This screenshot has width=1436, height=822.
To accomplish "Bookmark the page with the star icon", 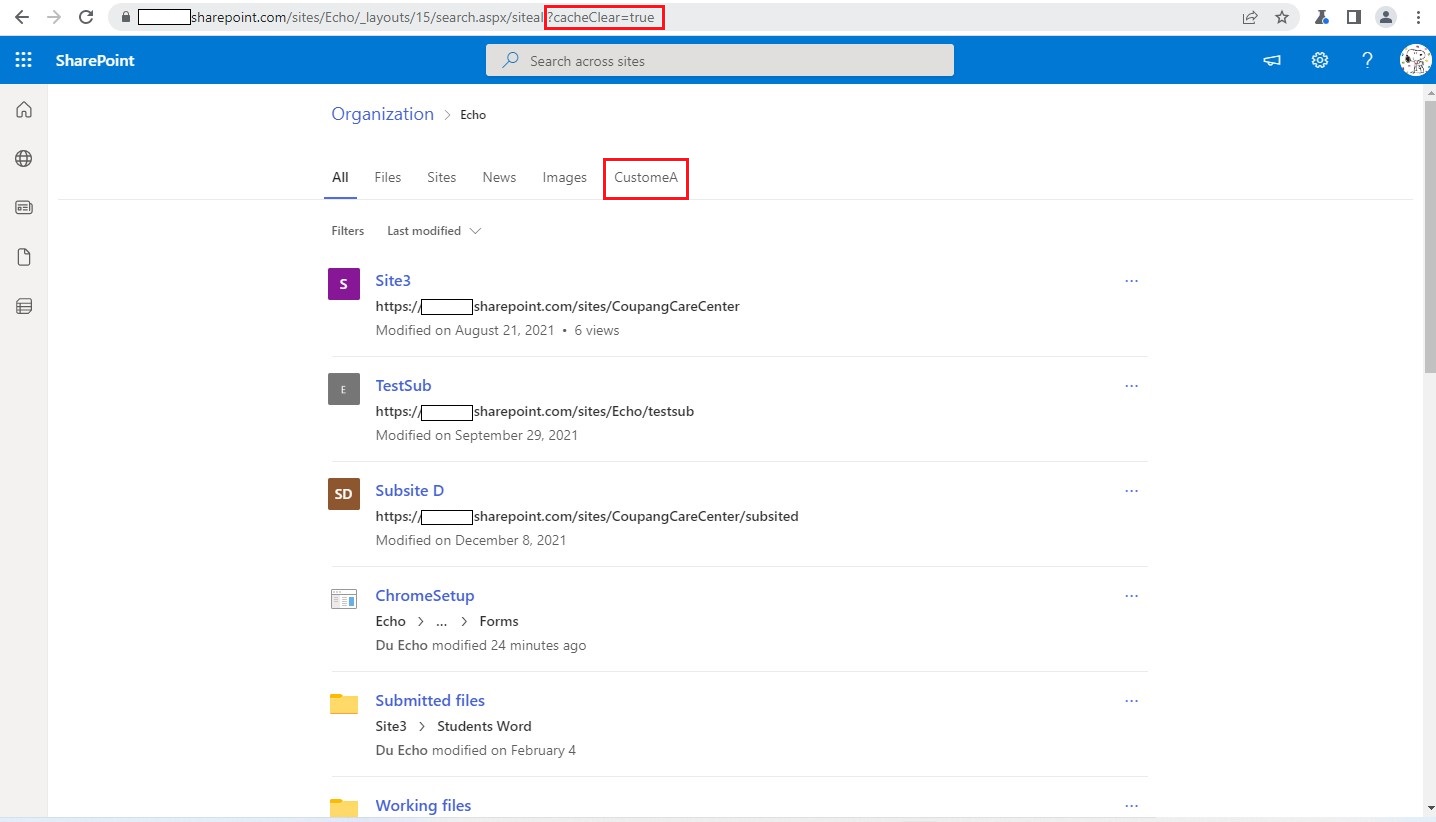I will coord(1281,17).
